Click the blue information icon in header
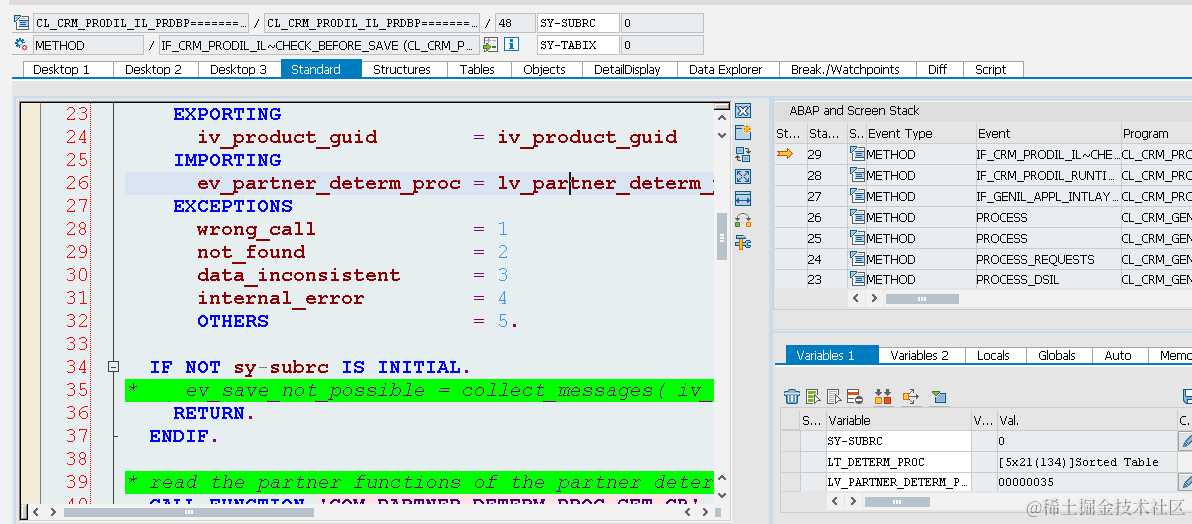 tap(512, 45)
